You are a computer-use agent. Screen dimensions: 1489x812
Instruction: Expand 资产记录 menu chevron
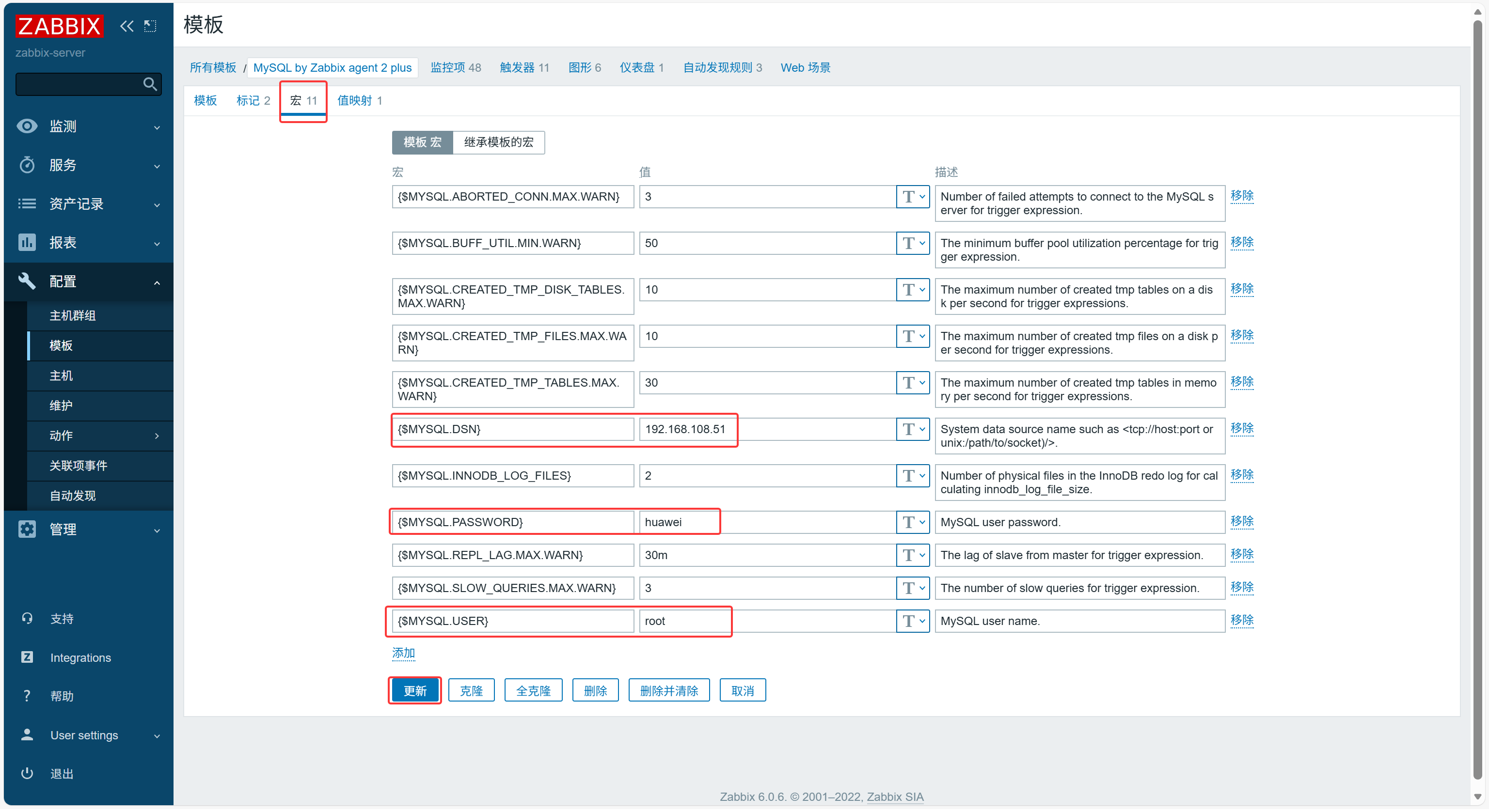(157, 204)
